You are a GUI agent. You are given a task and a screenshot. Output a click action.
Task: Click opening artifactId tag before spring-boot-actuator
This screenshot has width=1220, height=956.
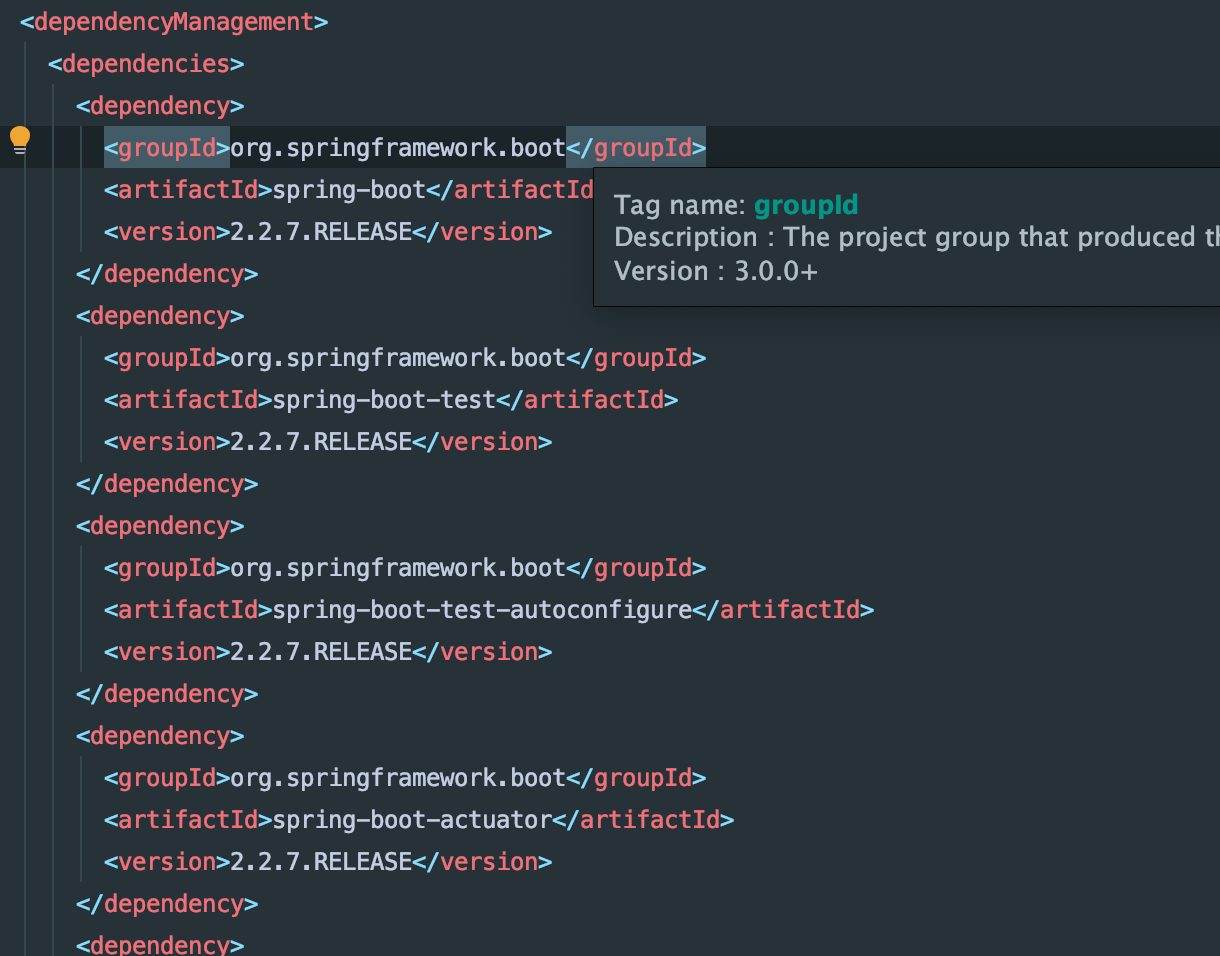click(x=188, y=820)
